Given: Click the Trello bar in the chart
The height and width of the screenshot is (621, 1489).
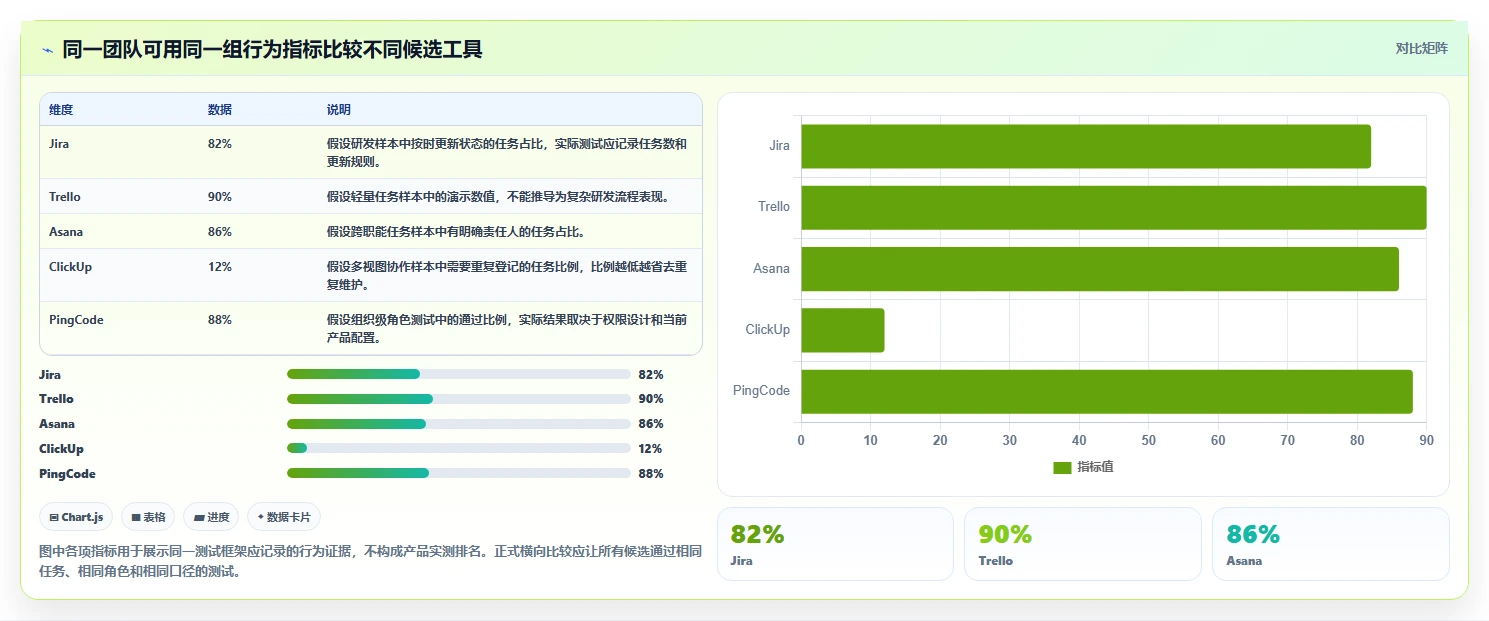Looking at the screenshot, I should 1113,208.
